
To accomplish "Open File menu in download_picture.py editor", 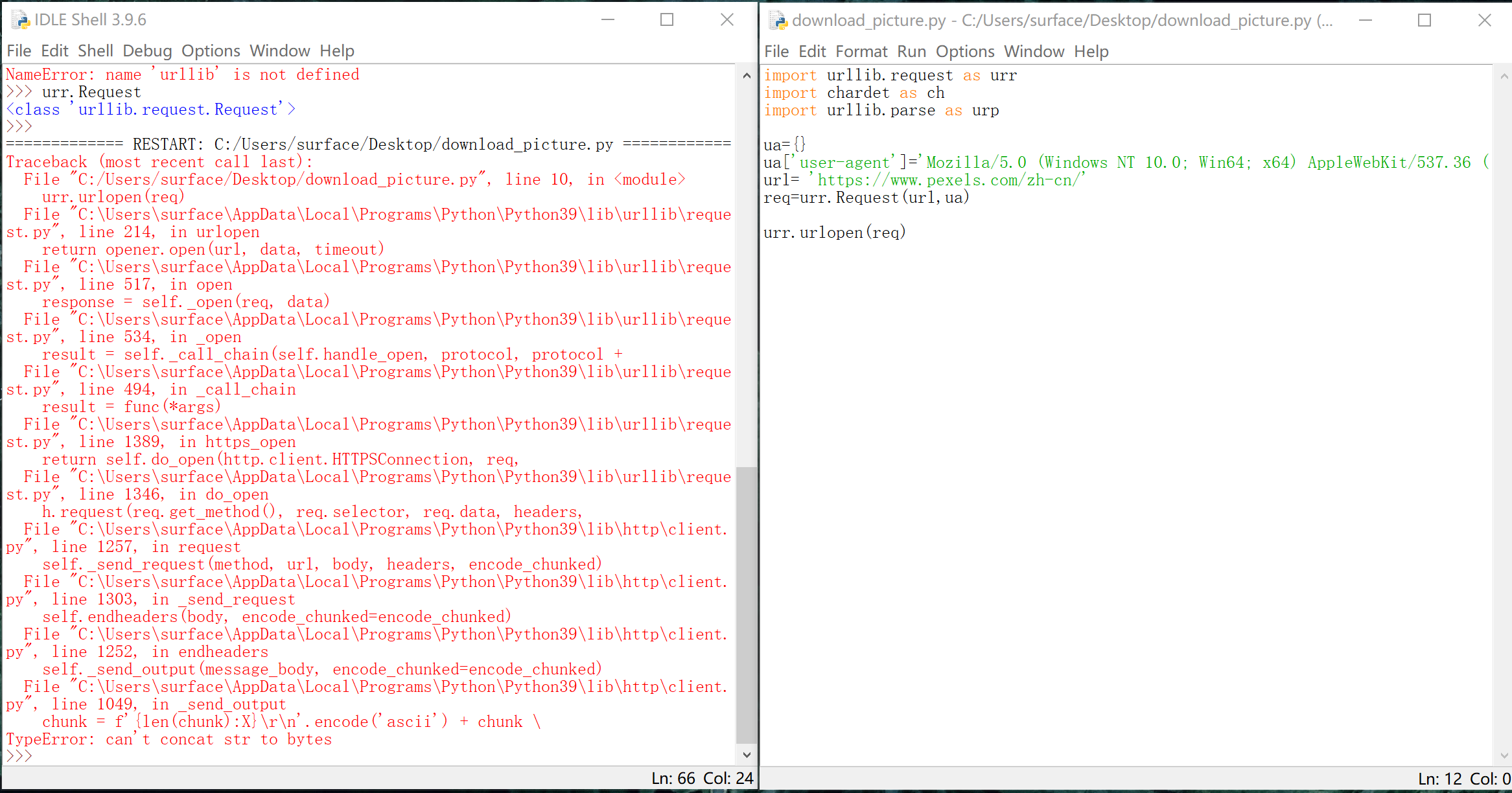I will click(x=776, y=51).
